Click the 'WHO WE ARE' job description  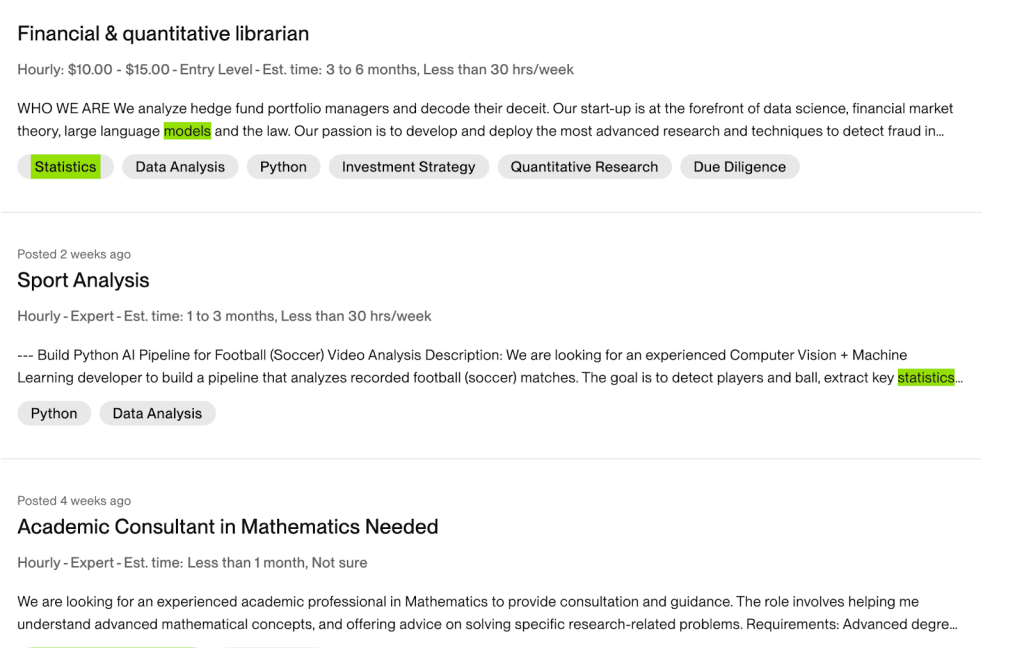click(x=485, y=120)
